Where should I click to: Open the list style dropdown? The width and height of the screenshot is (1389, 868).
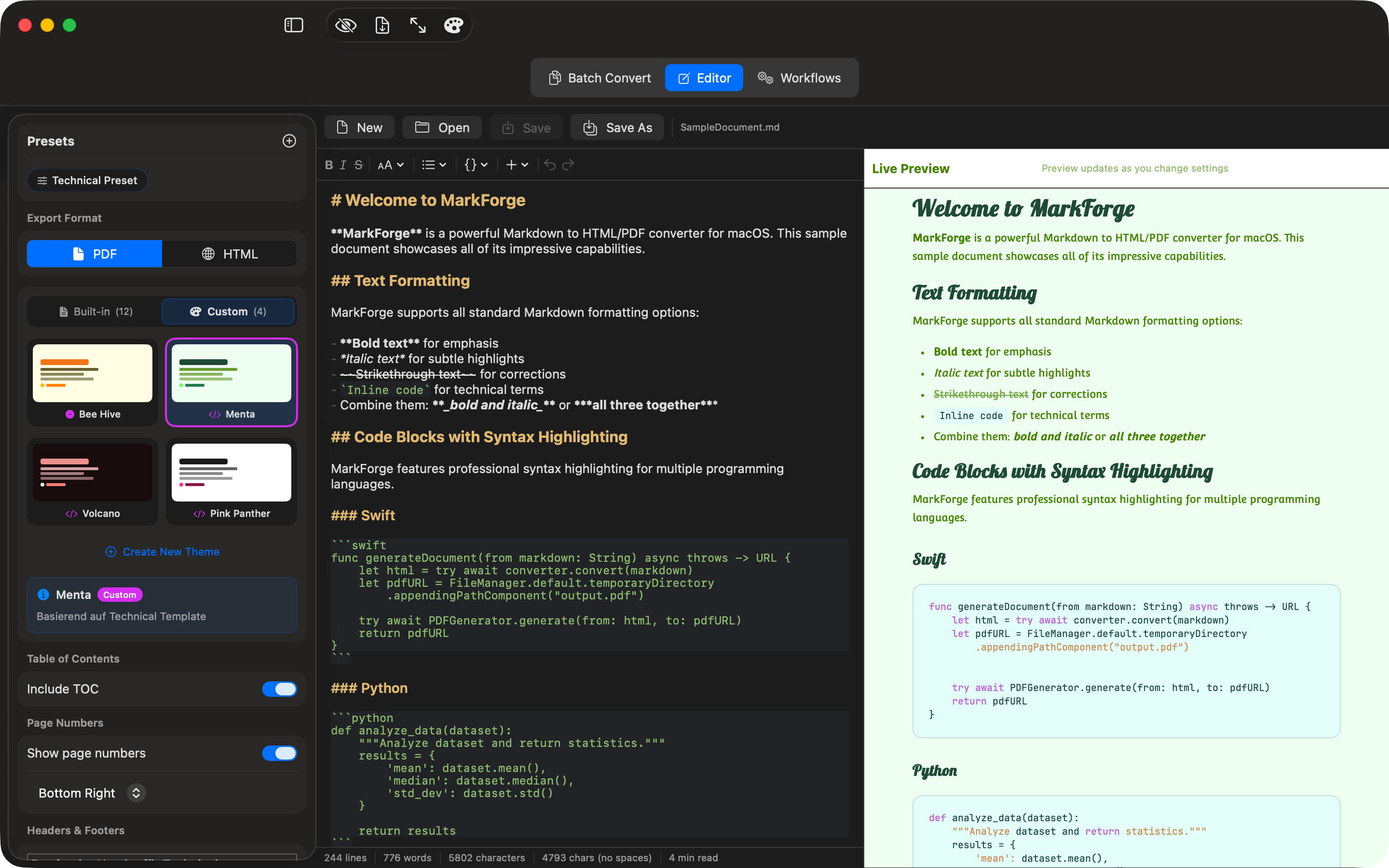coord(434,165)
